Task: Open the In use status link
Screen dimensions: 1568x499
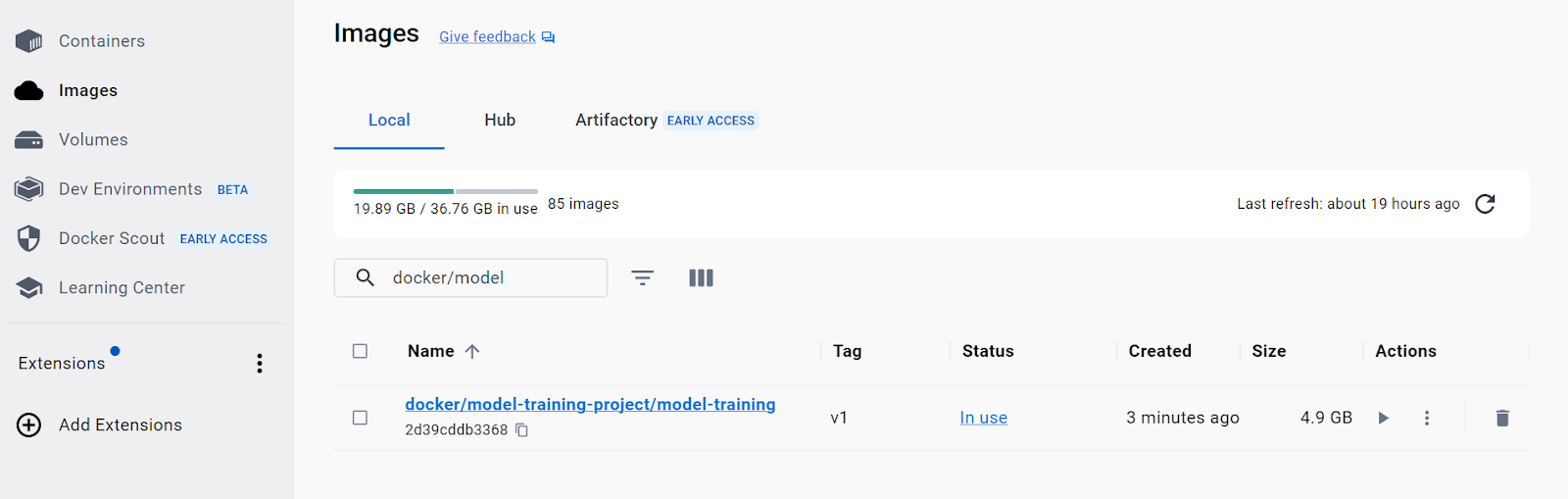Action: [983, 418]
